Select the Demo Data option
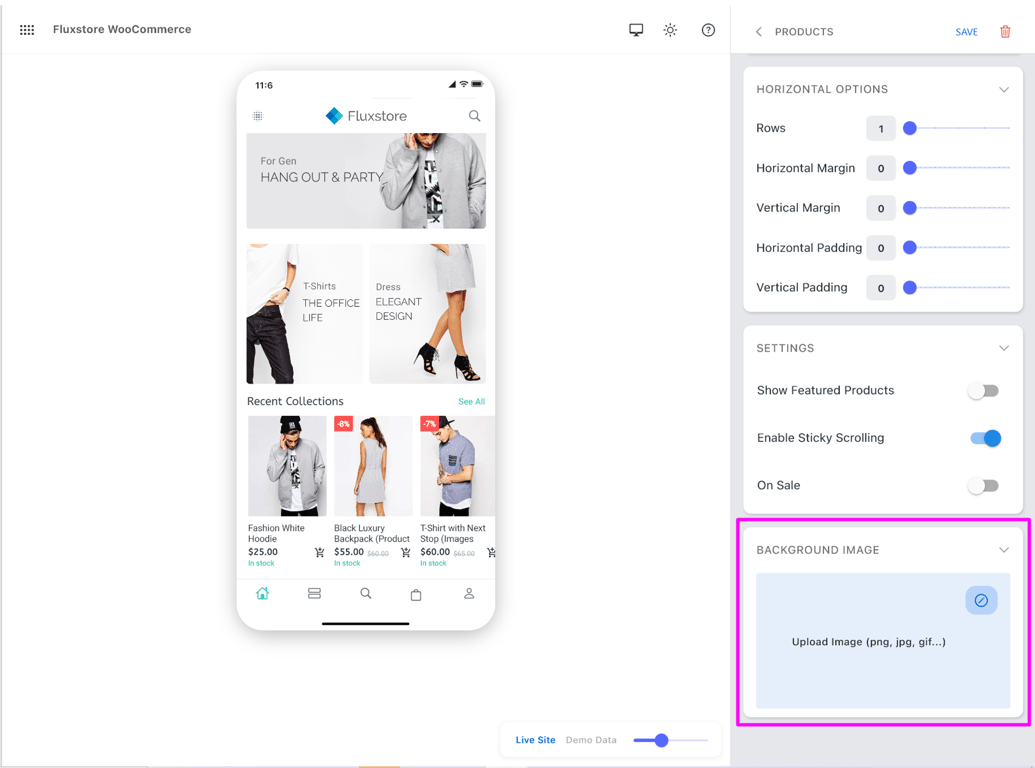Image resolution: width=1035 pixels, height=768 pixels. 591,740
